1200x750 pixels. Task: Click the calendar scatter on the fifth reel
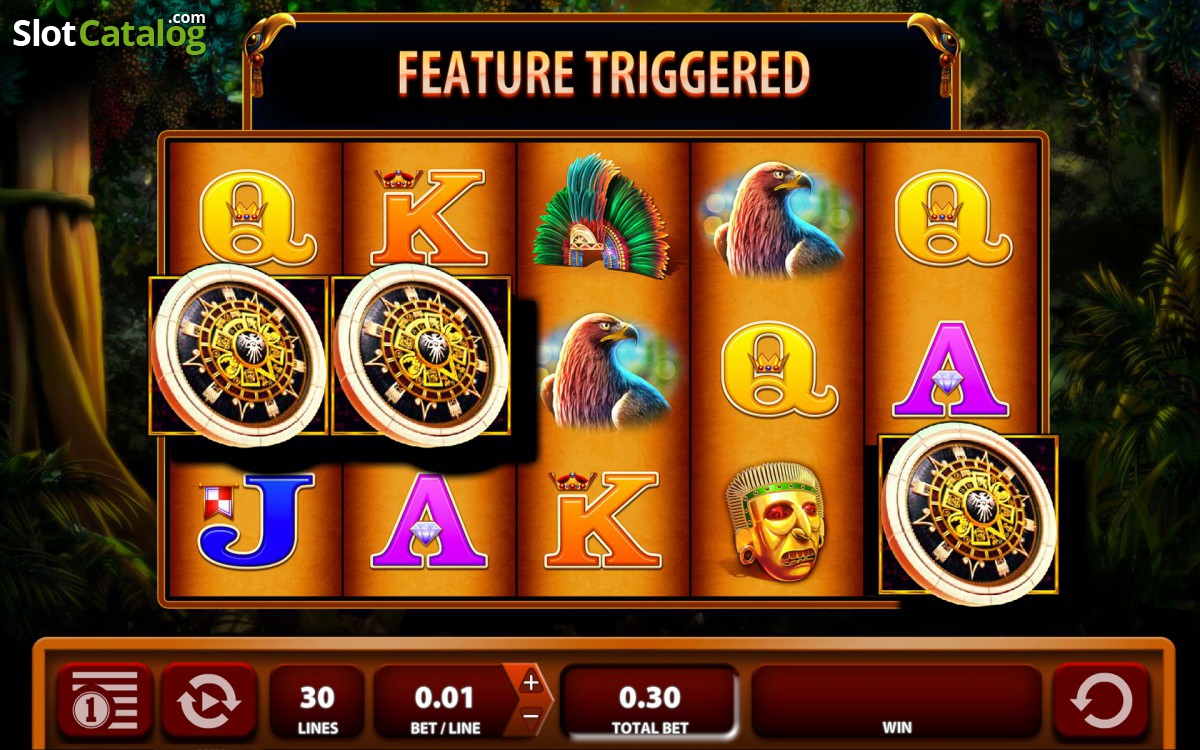pyautogui.click(x=968, y=513)
